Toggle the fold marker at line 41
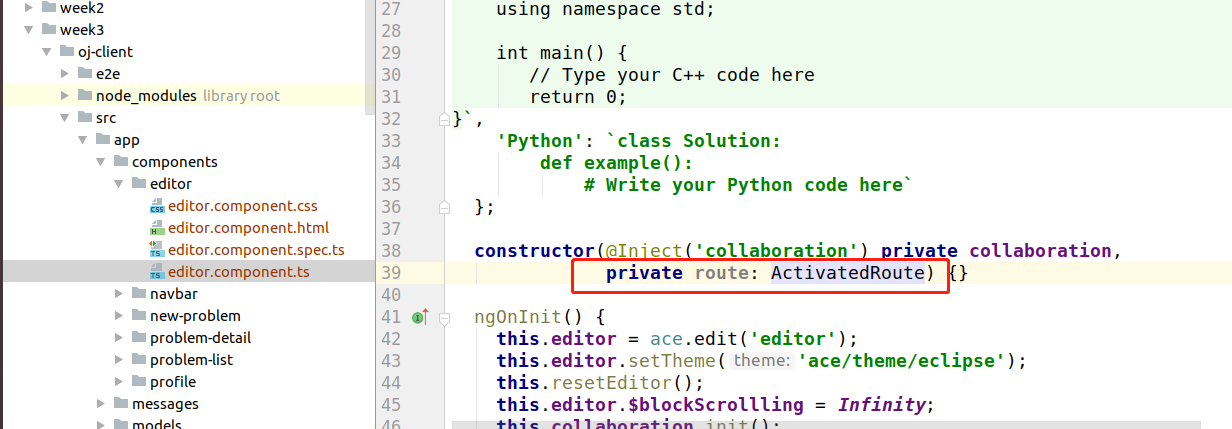The height and width of the screenshot is (429, 1232). (444, 317)
